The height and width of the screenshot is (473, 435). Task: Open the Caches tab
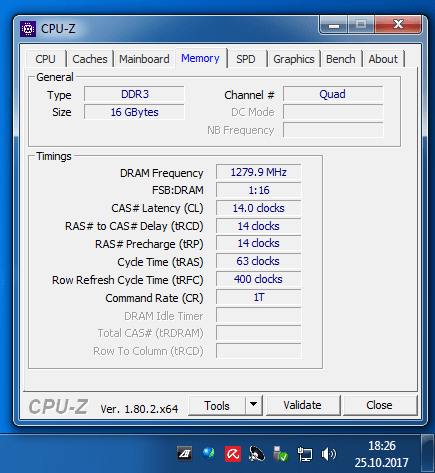click(90, 59)
